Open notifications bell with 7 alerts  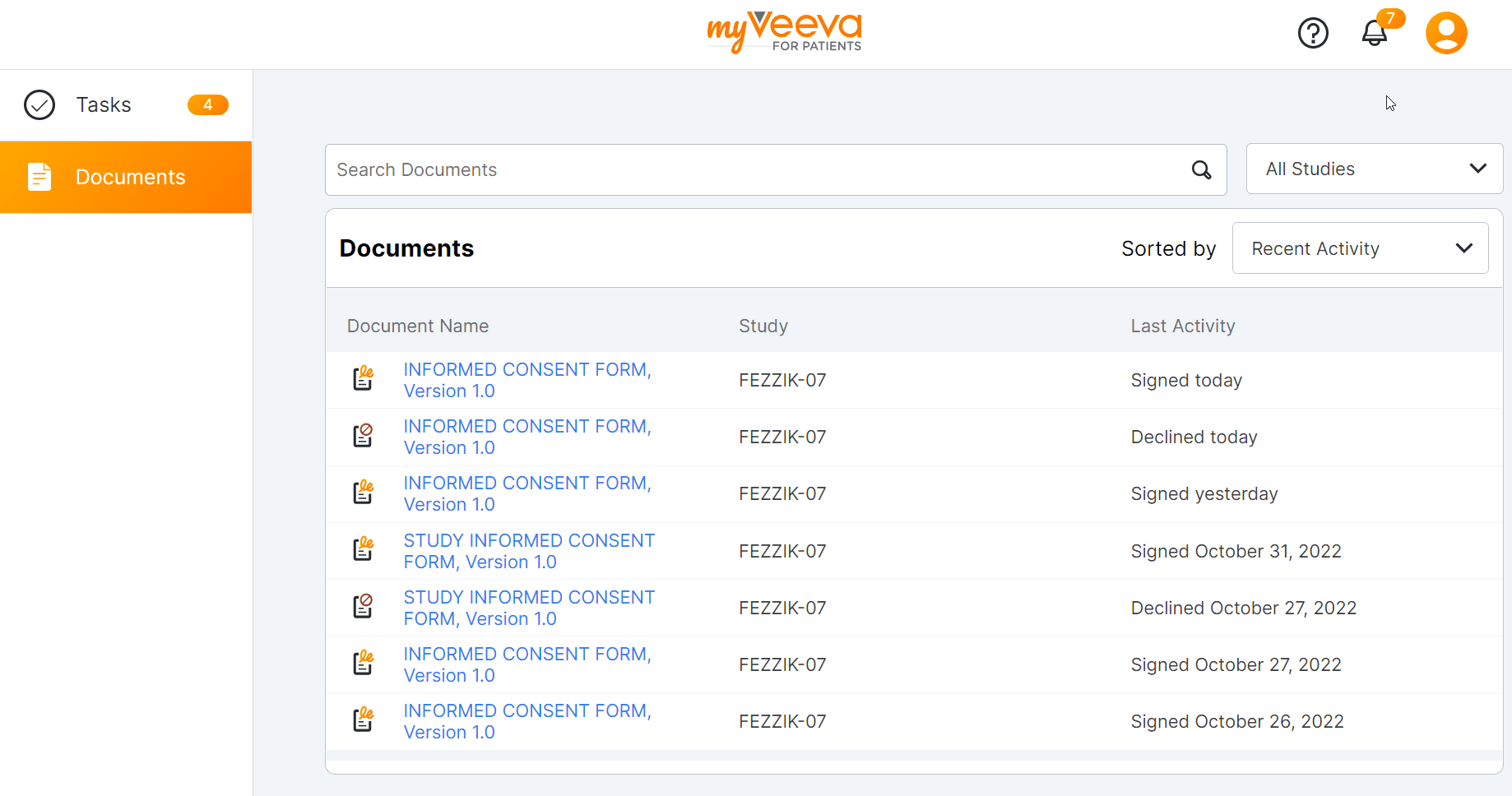[x=1375, y=34]
